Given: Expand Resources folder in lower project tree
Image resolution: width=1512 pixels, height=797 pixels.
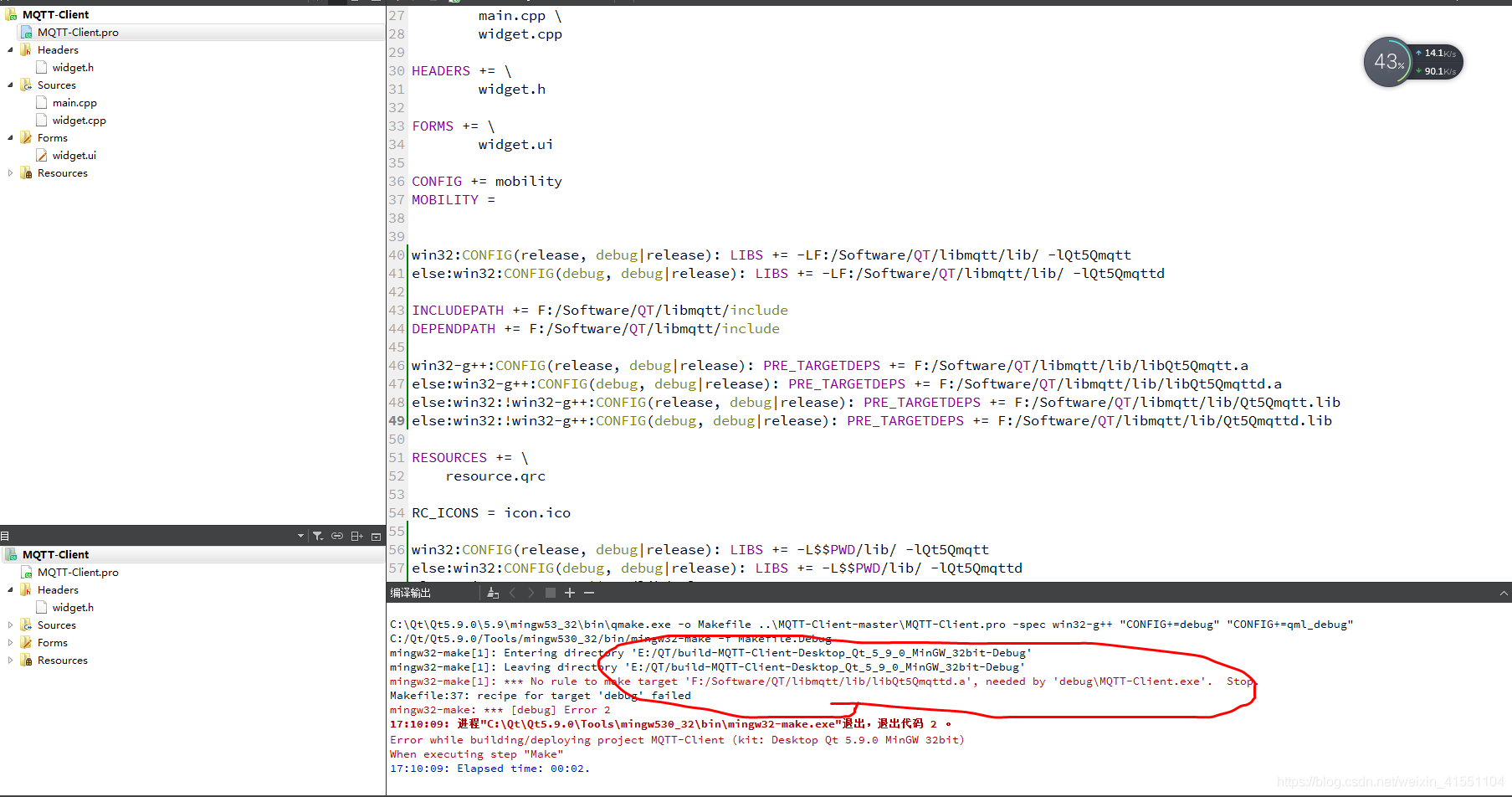Looking at the screenshot, I should pos(10,661).
